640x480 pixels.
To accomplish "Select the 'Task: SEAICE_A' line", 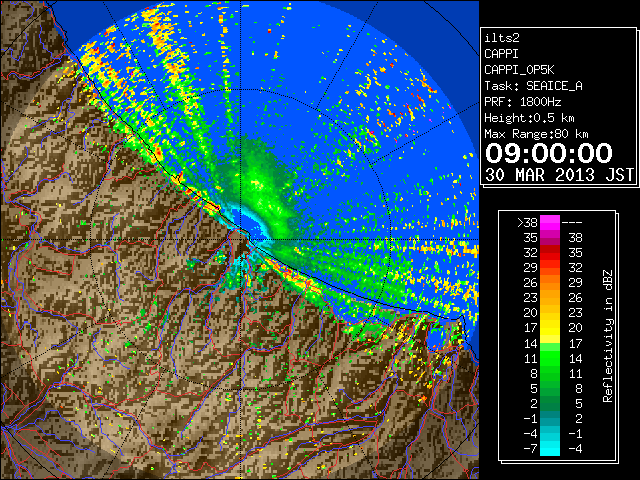I will pyautogui.click(x=533, y=86).
